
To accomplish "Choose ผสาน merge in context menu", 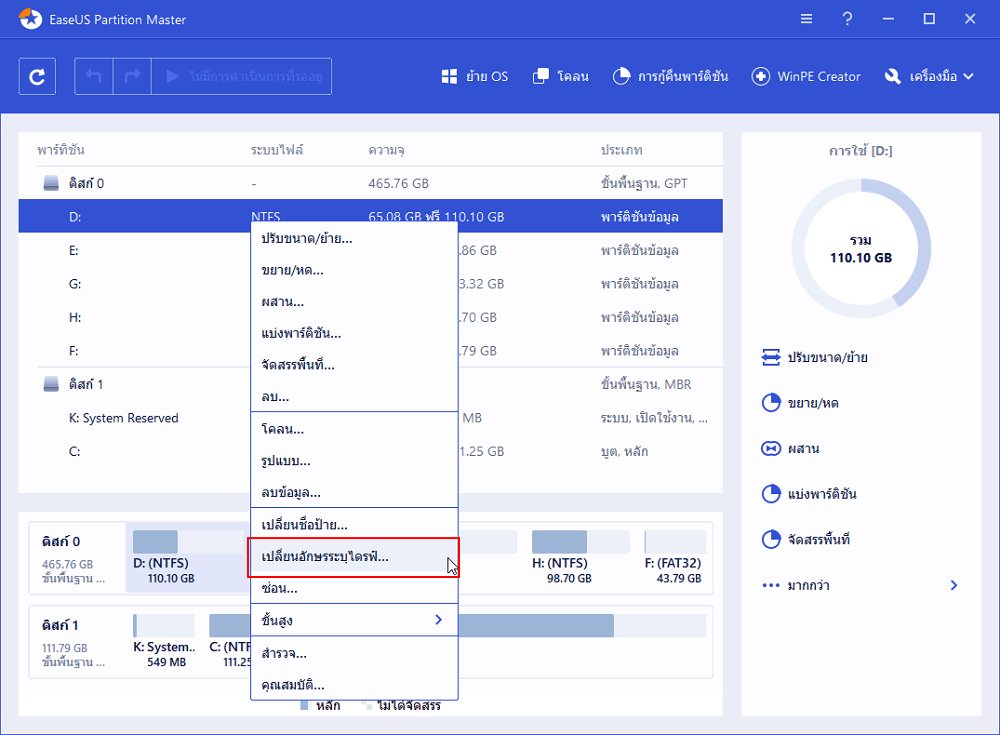I will [x=354, y=302].
